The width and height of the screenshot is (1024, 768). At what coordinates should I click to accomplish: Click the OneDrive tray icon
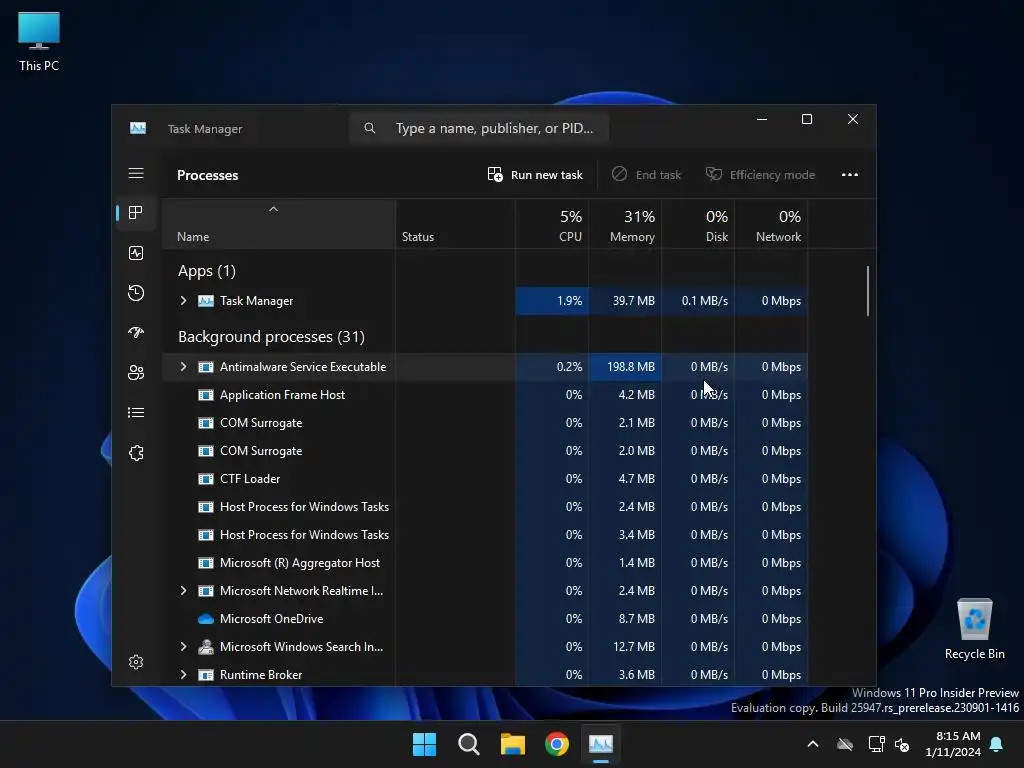[x=845, y=744]
